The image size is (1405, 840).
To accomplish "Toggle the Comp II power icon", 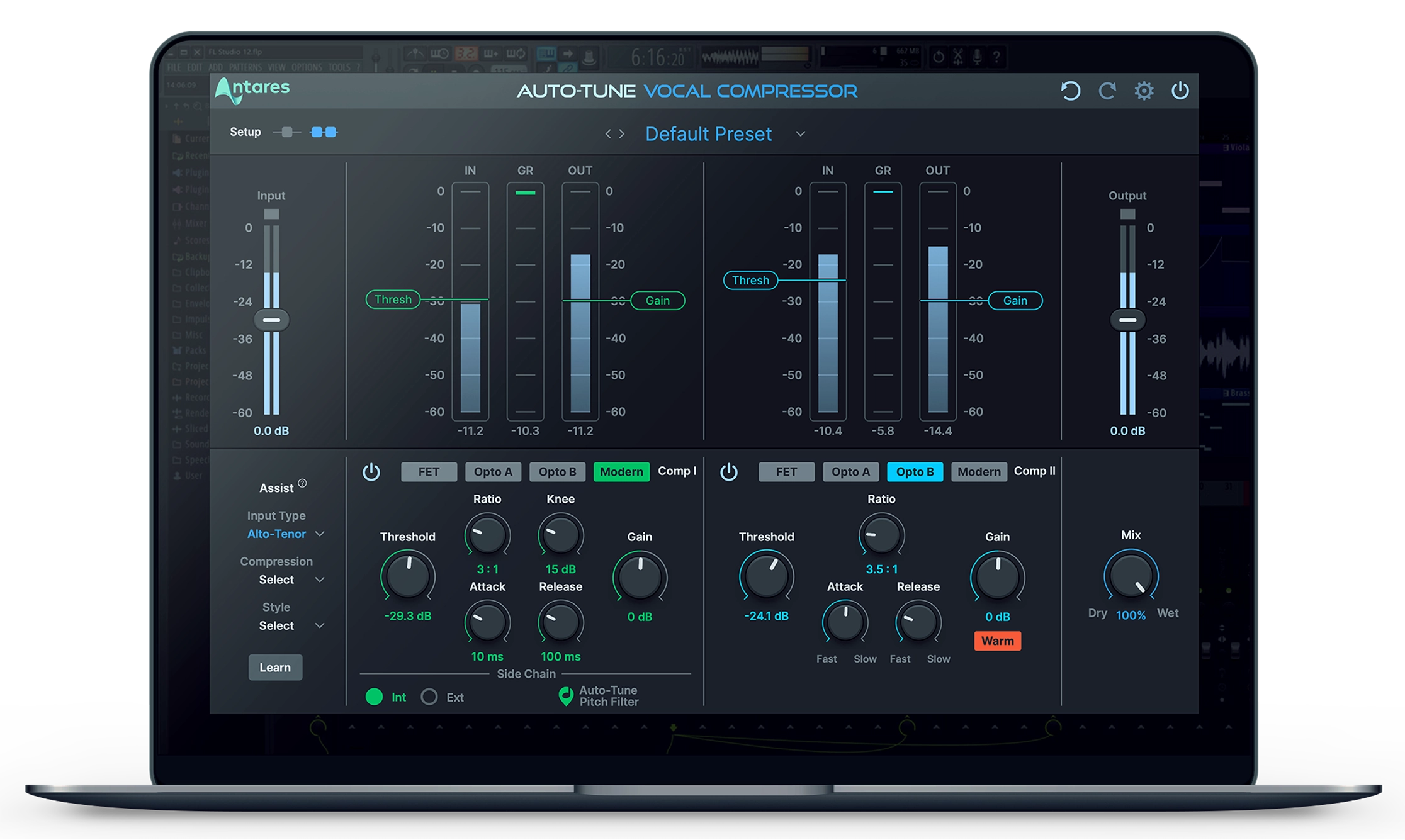I will 729,472.
